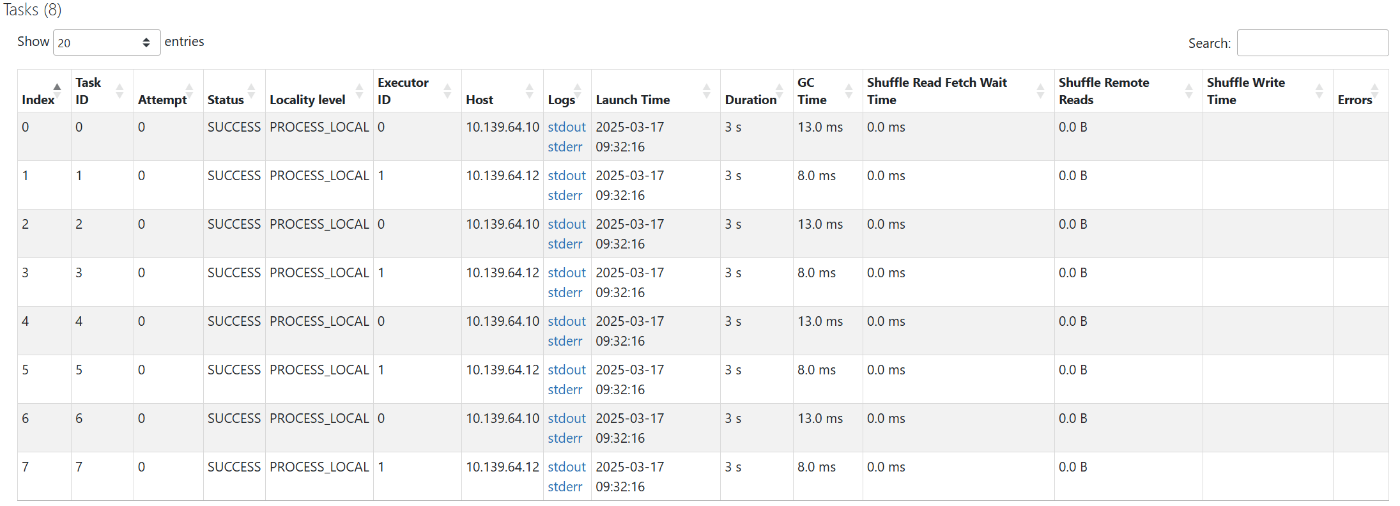1400x506 pixels.
Task: Sort by Shuffle Remote Reads column
Action: tap(1128, 91)
